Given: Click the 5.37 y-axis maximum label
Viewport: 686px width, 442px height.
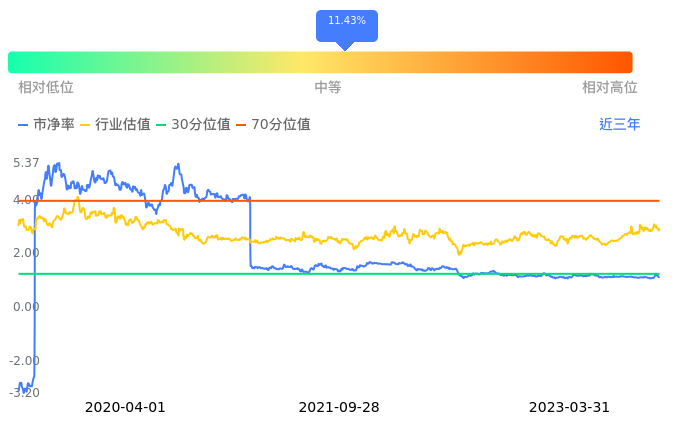Looking at the screenshot, I should tap(26, 163).
